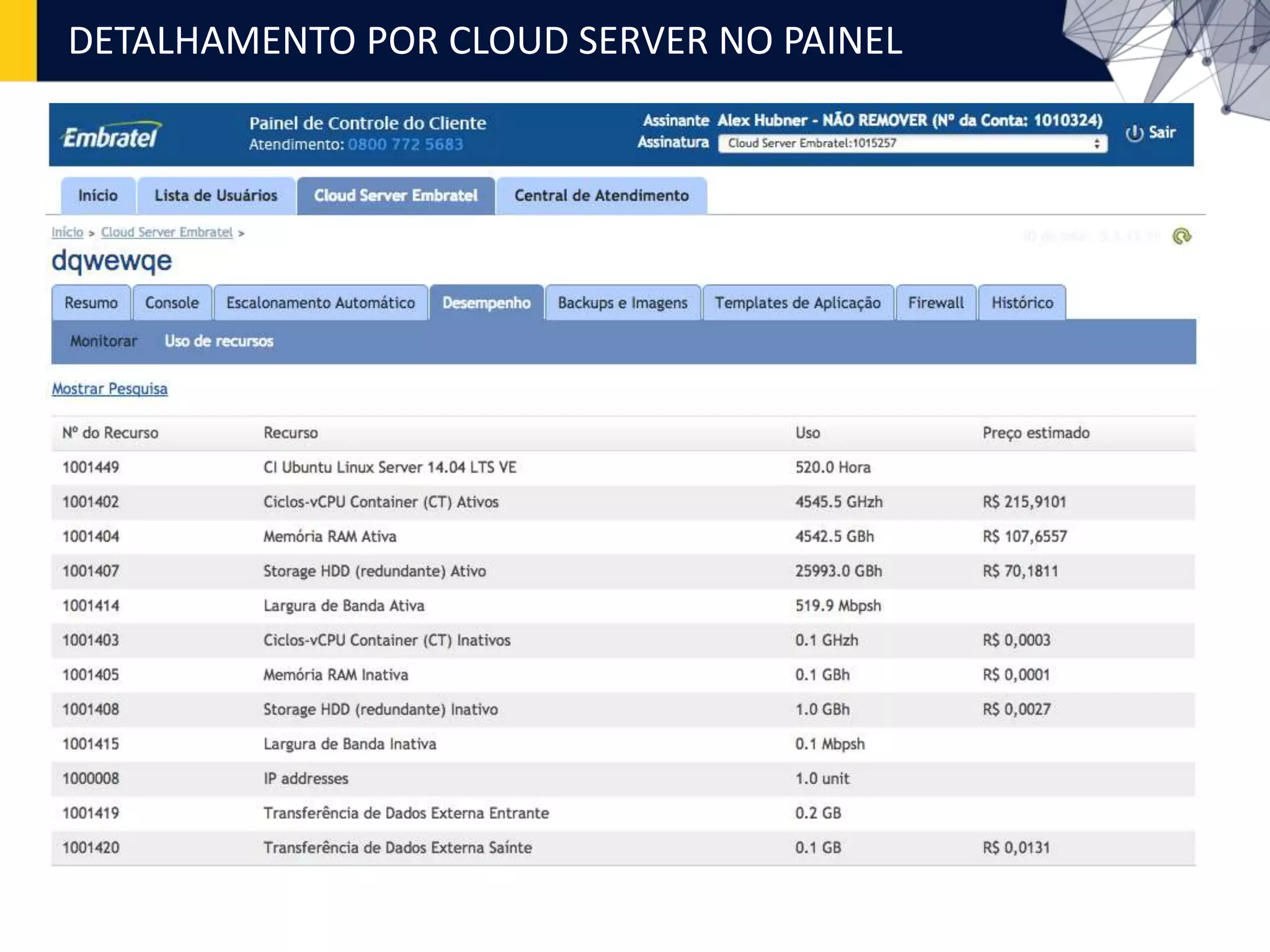This screenshot has height=952, width=1270.
Task: Click the Sair logout label
Action: coord(1162,133)
